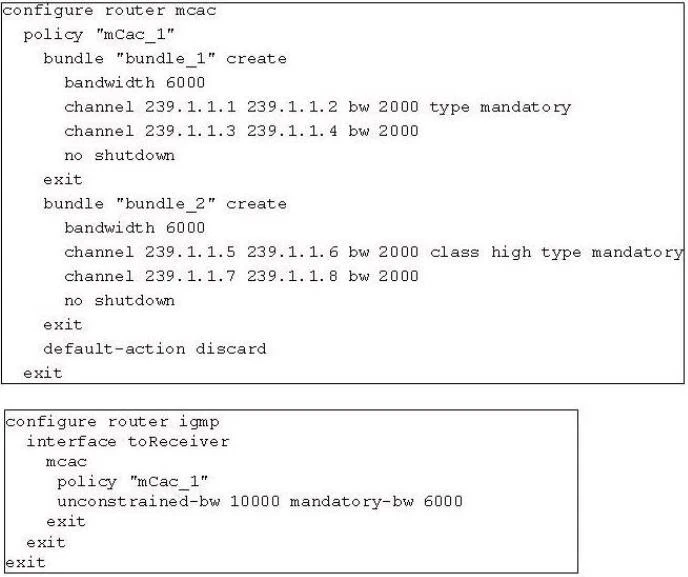Select the policy "mCac_1" line at top
The image size is (688, 577).
(99, 35)
